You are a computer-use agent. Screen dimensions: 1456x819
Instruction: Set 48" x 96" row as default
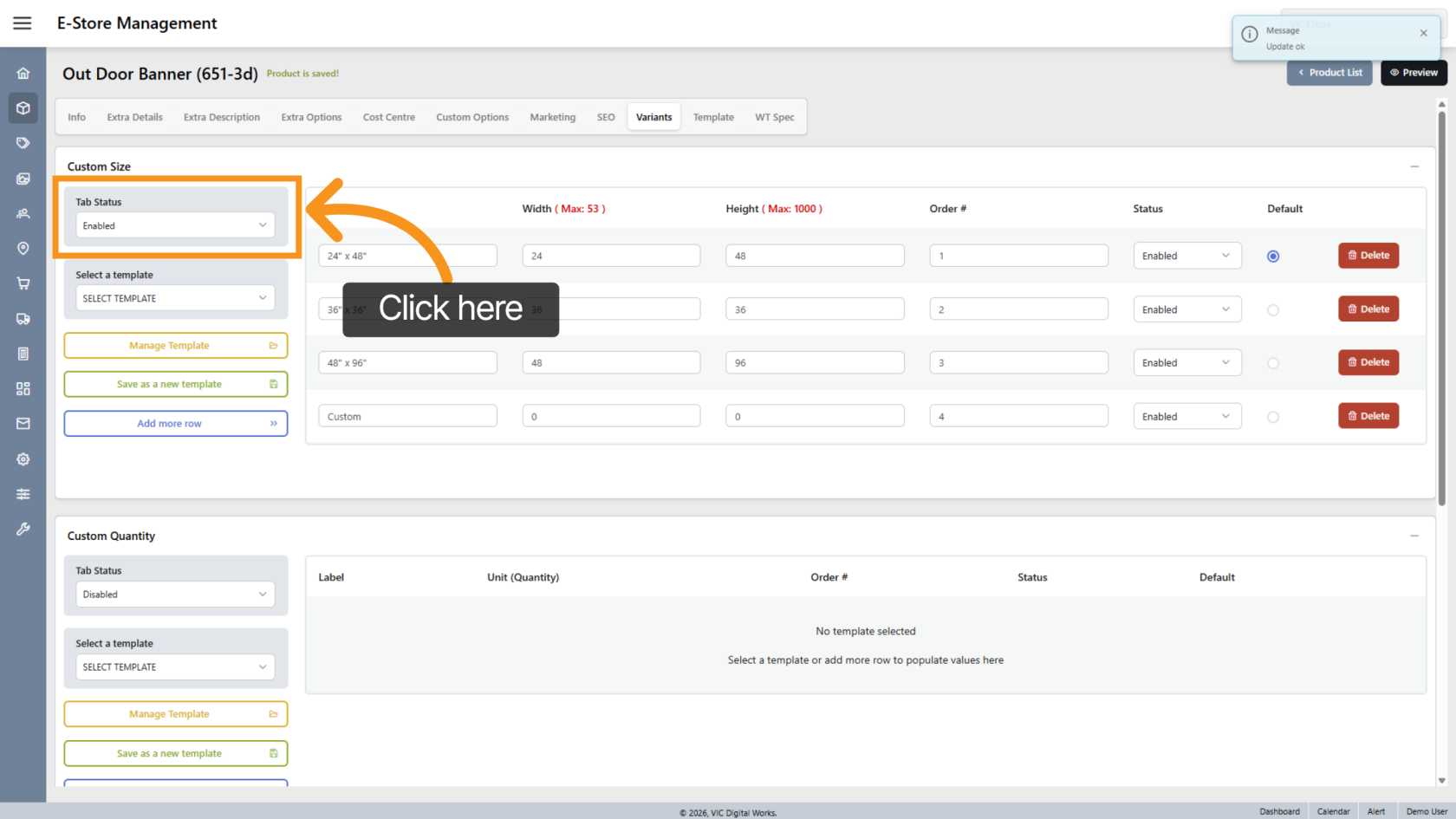pyautogui.click(x=1273, y=363)
